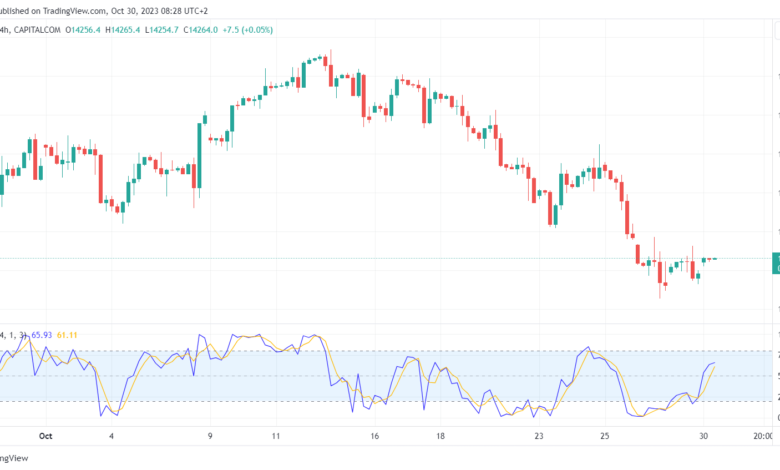This screenshot has width=780, height=470.
Task: Click the 9 date label on time axis
Action: [210, 436]
